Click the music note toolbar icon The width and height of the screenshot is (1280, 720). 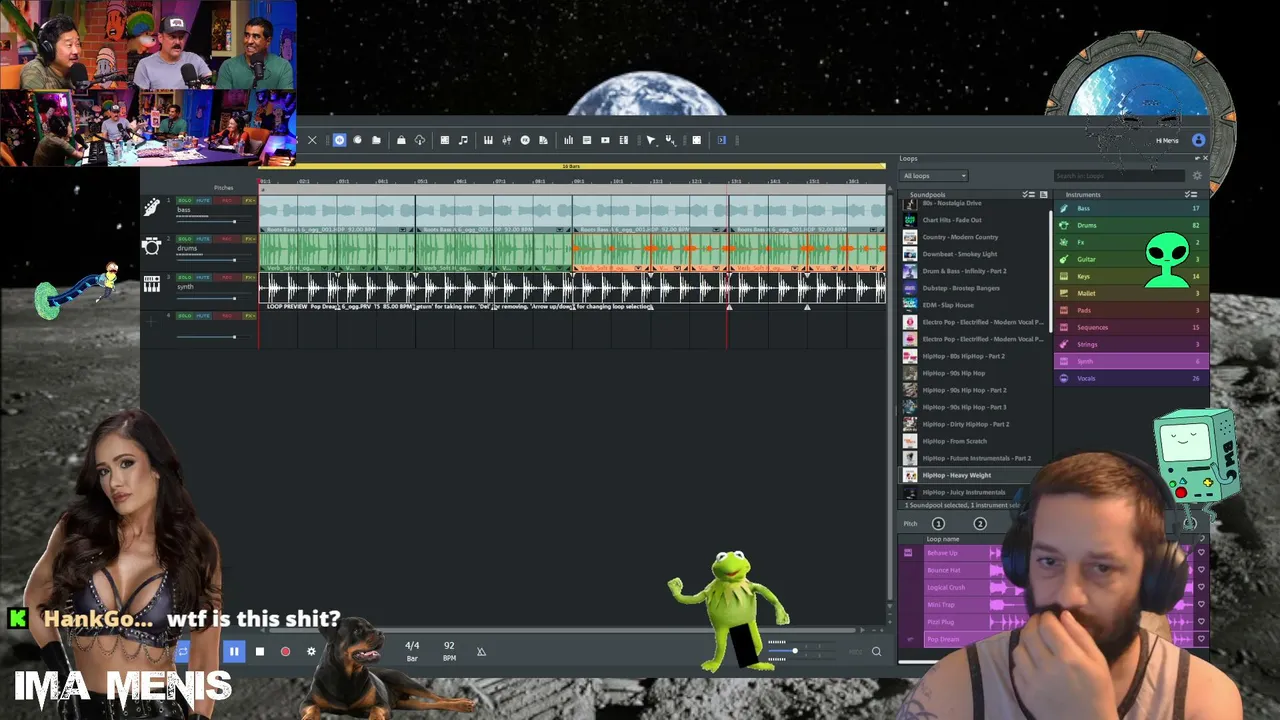click(x=463, y=140)
